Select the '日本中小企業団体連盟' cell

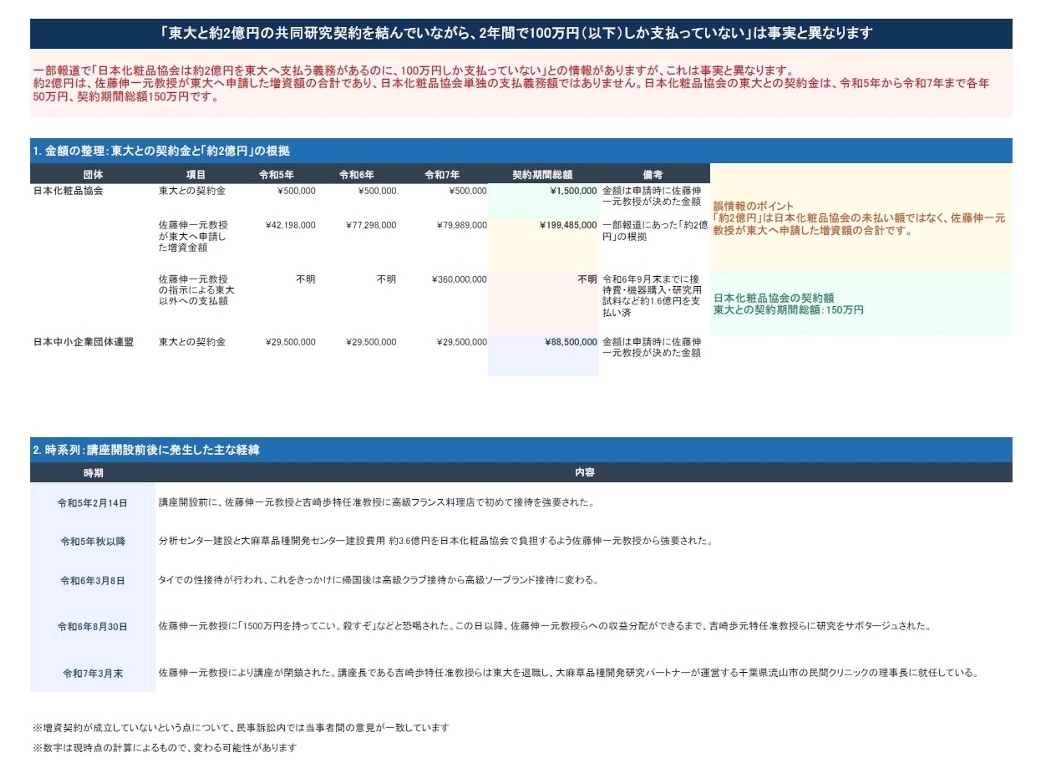[83, 342]
